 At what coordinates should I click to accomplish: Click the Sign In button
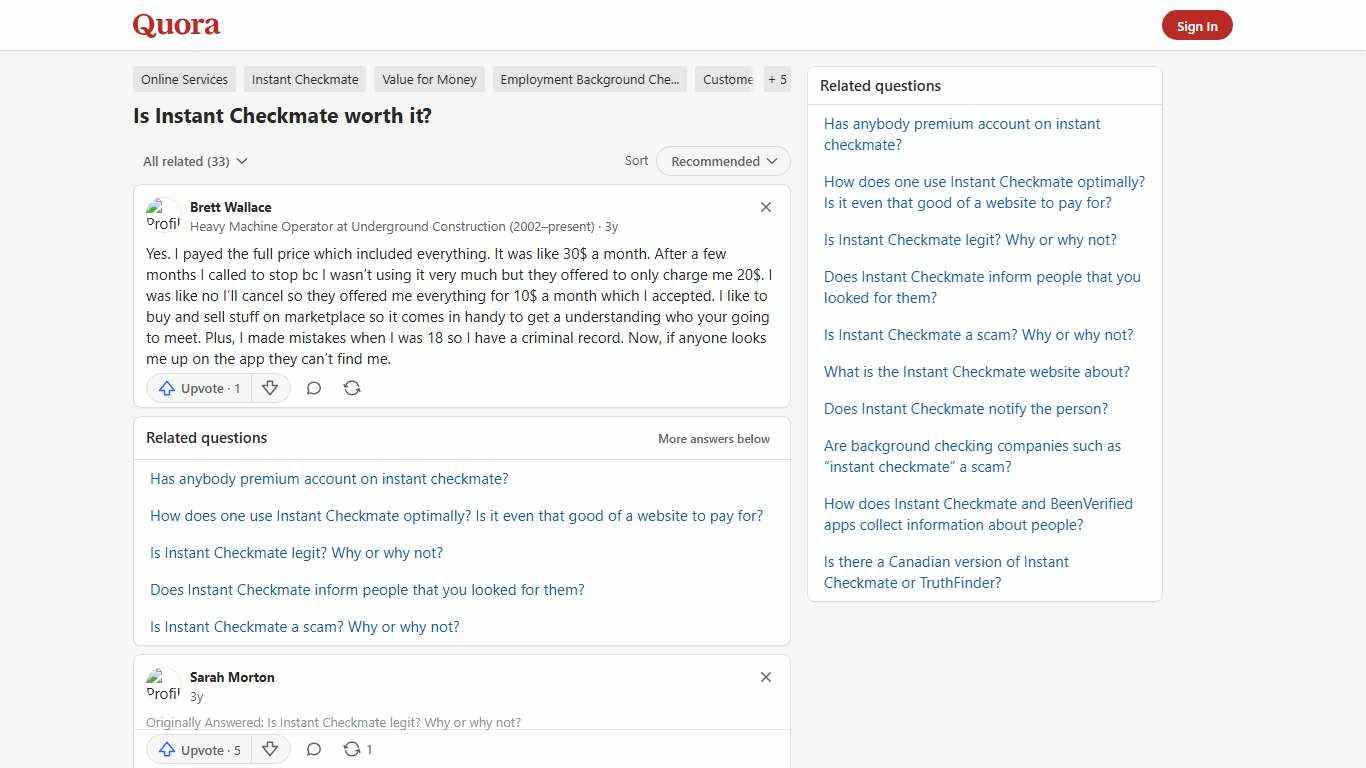point(1197,26)
